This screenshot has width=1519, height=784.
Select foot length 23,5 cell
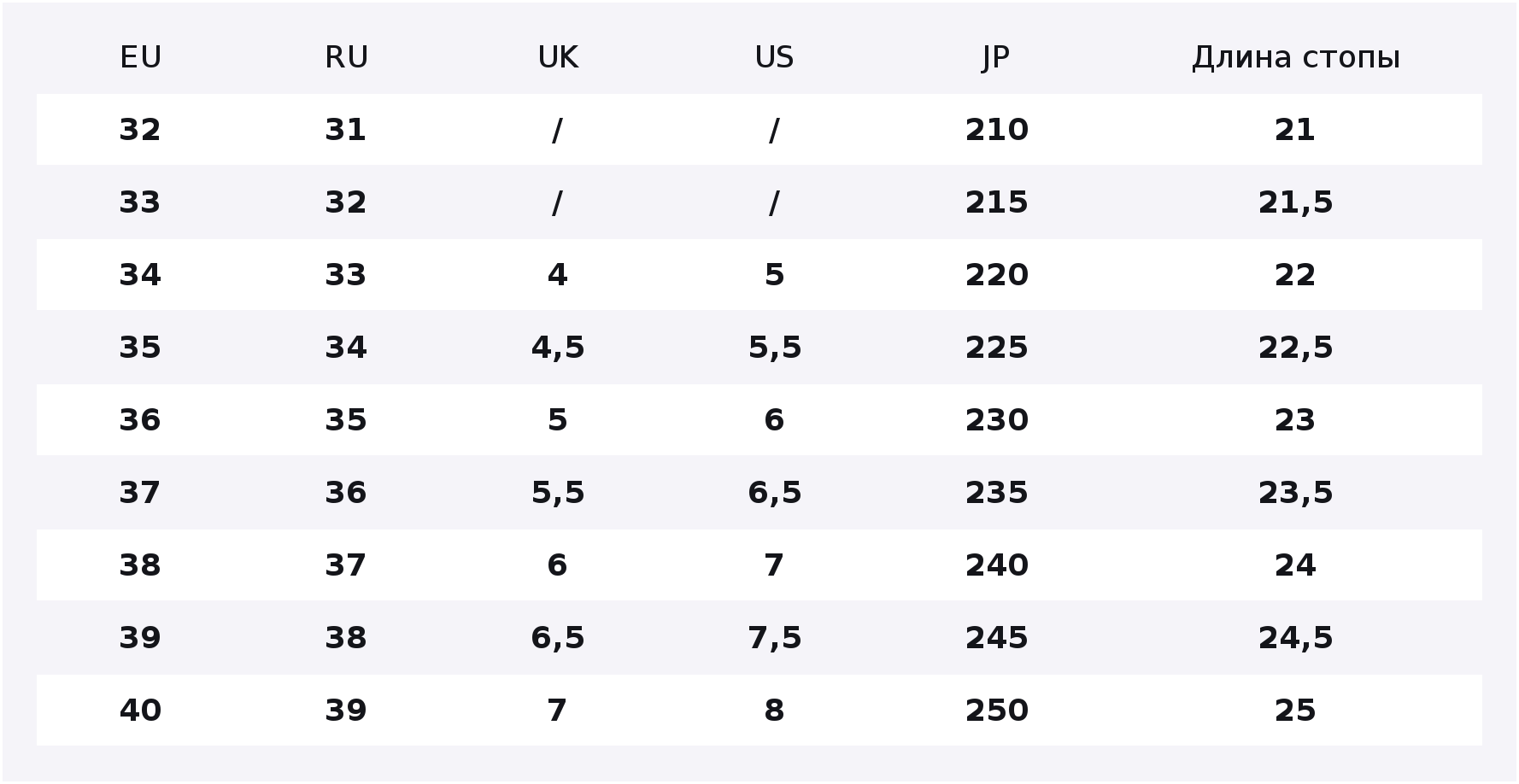coord(1295,493)
